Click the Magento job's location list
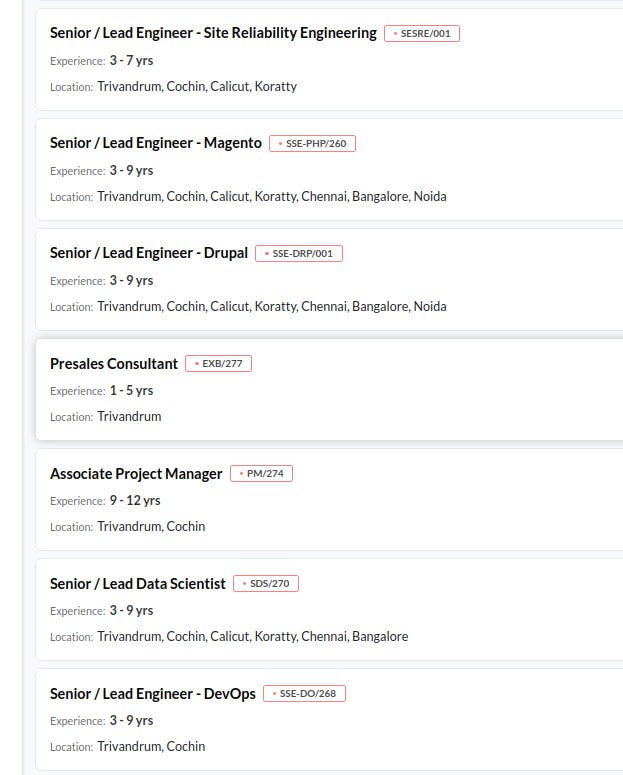This screenshot has width=623, height=775. click(x=272, y=197)
